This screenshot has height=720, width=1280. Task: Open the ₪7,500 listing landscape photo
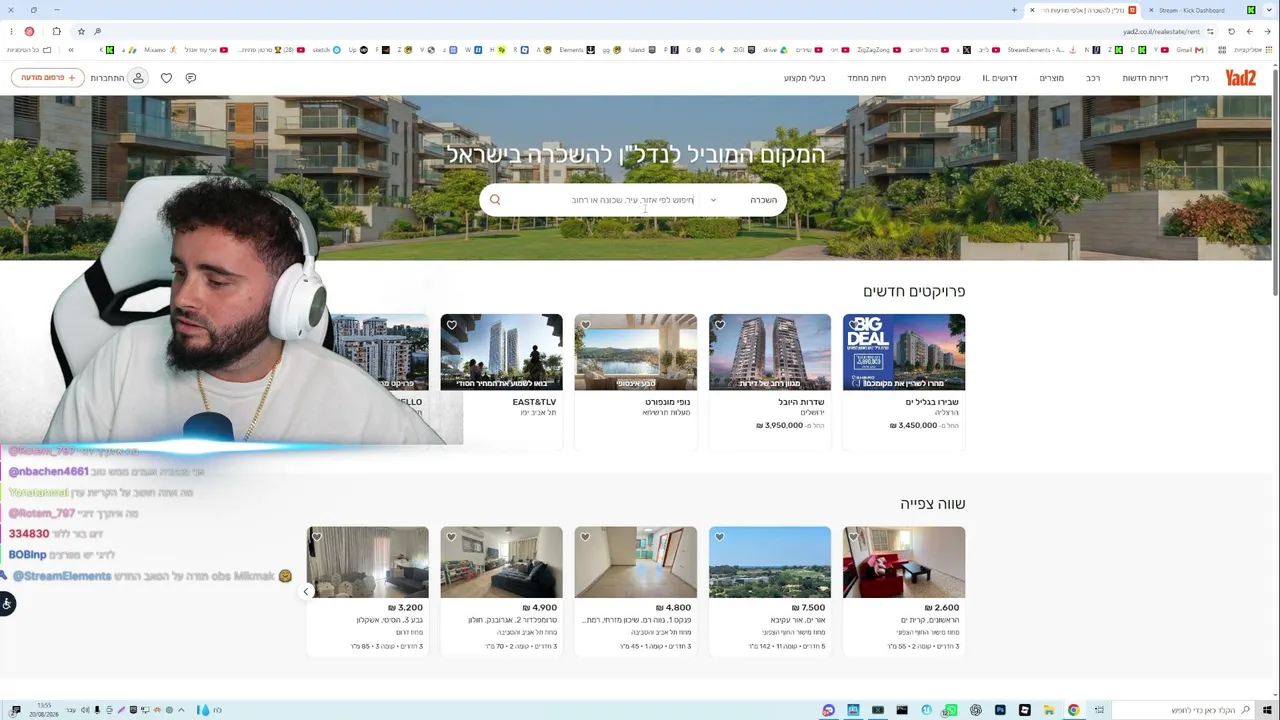click(x=770, y=562)
